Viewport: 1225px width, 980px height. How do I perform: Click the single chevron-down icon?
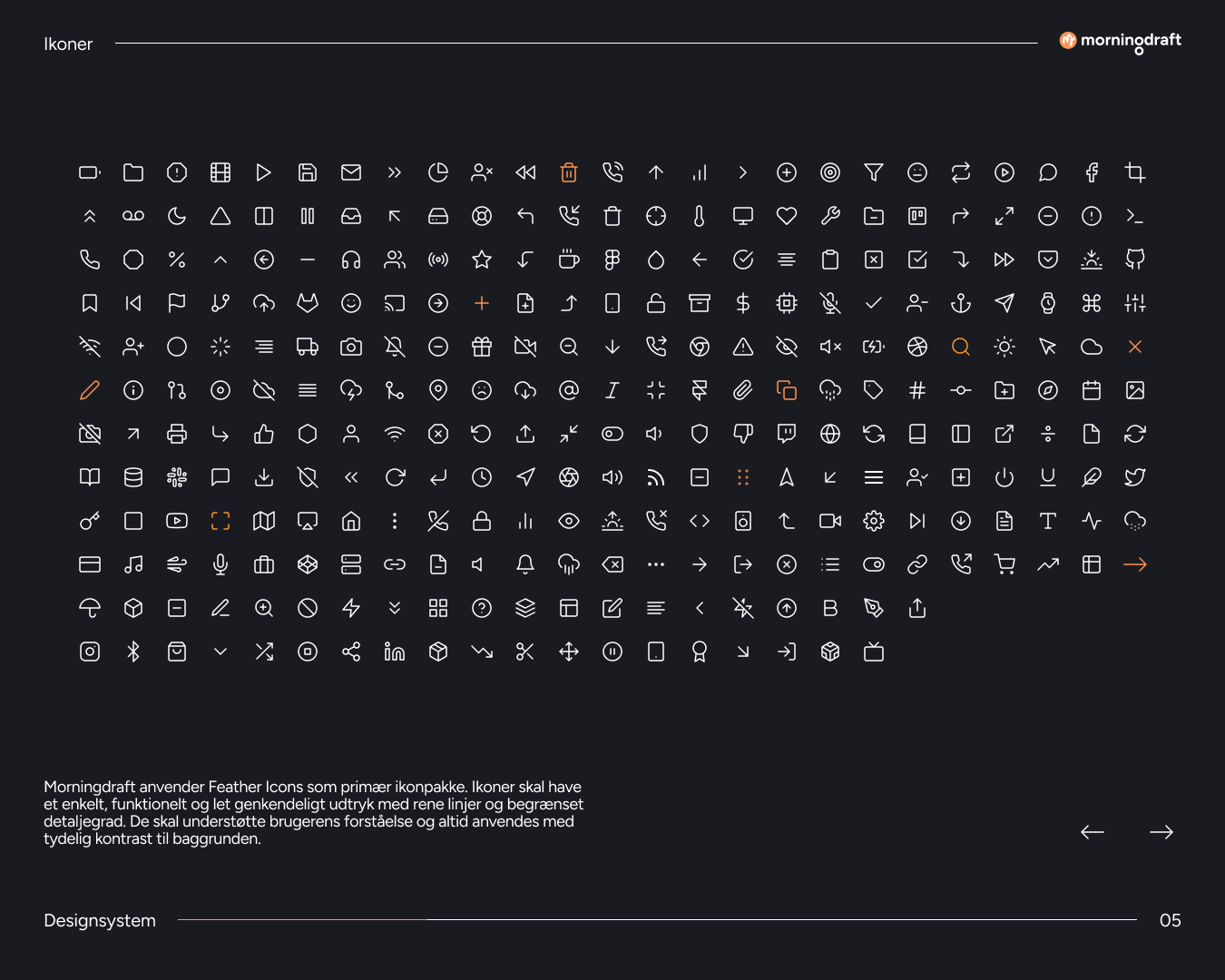220,652
